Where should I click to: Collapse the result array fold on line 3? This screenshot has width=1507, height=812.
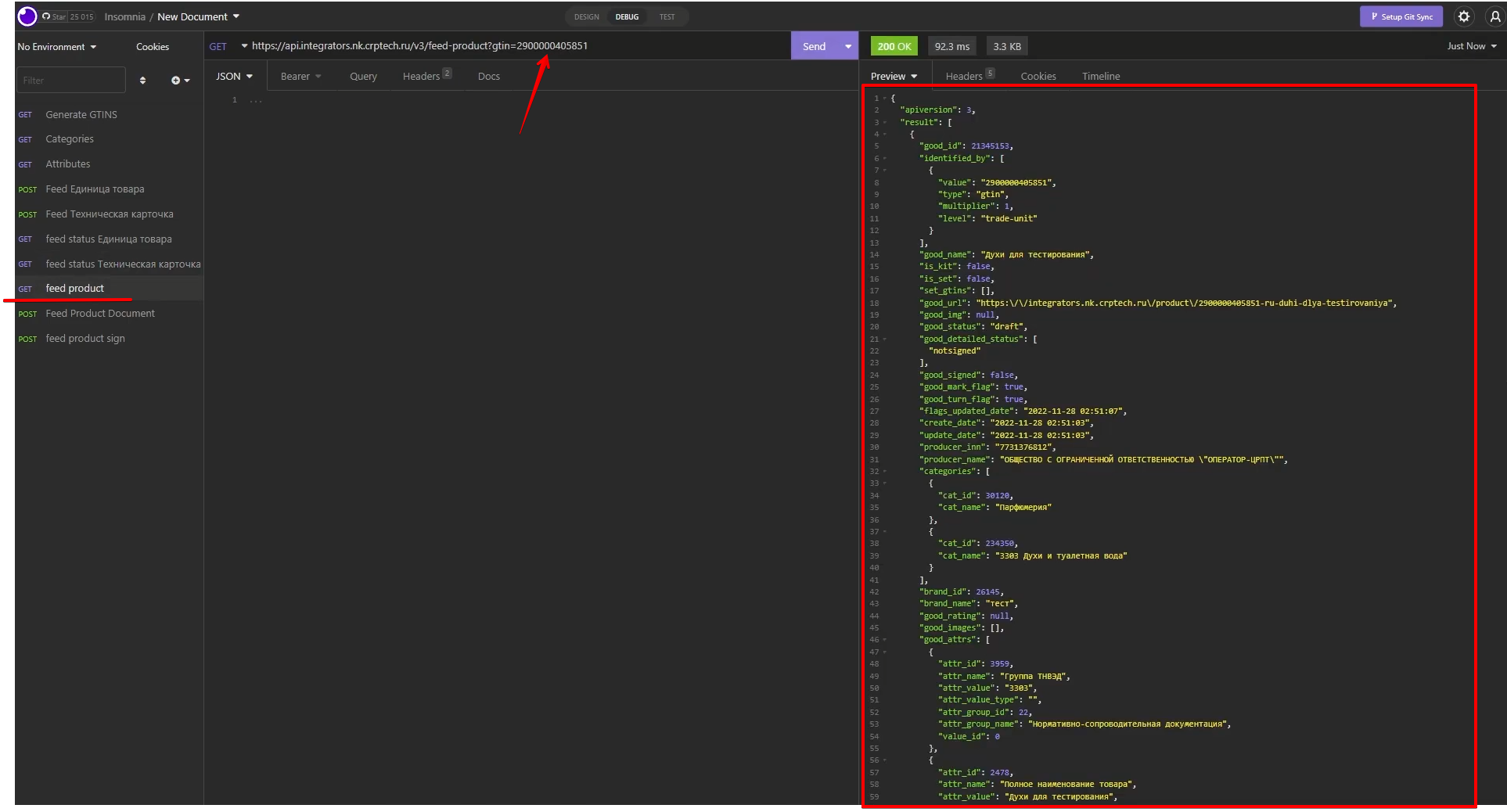click(x=885, y=123)
